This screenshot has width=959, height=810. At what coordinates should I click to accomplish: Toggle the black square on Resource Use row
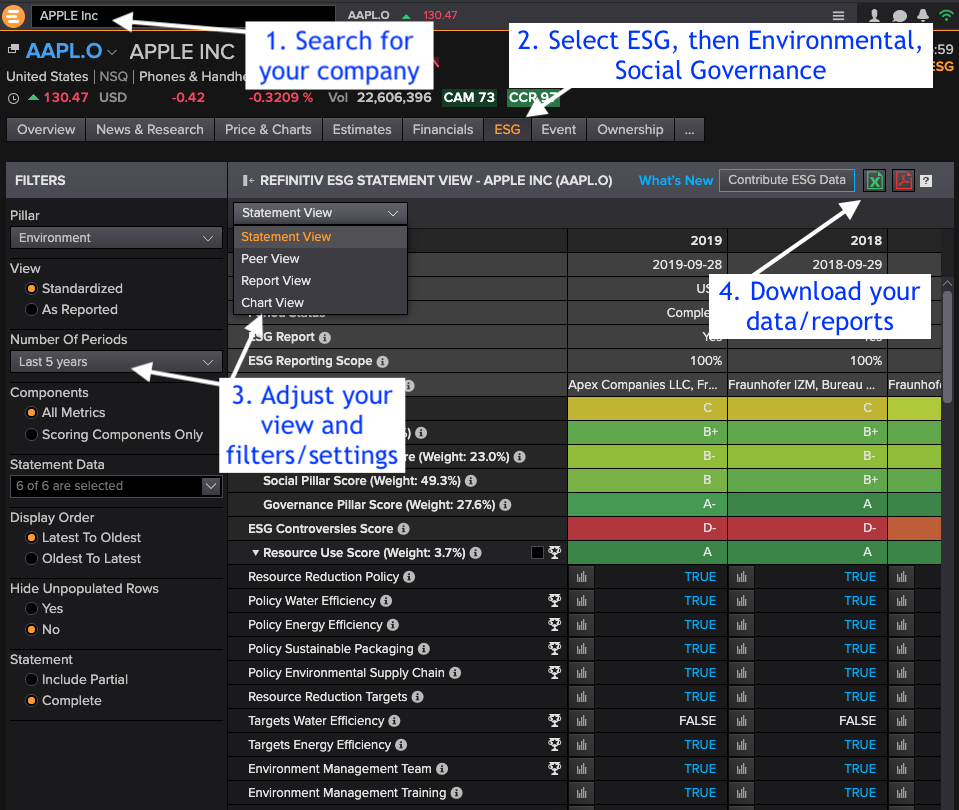point(538,552)
